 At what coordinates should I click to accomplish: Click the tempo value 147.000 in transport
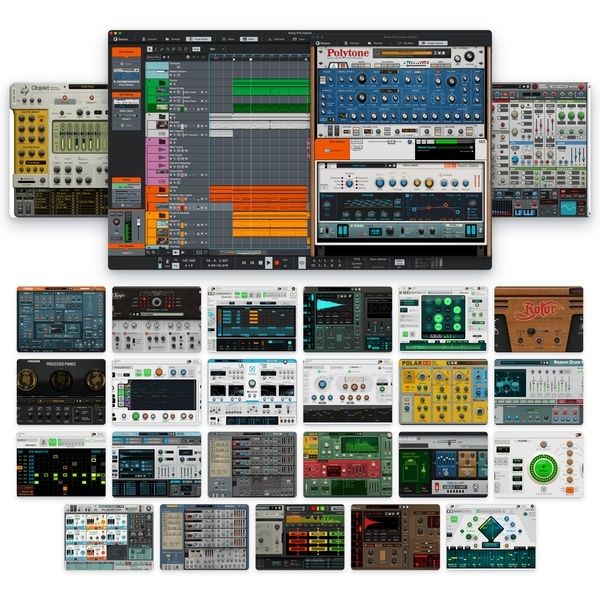coord(189,261)
